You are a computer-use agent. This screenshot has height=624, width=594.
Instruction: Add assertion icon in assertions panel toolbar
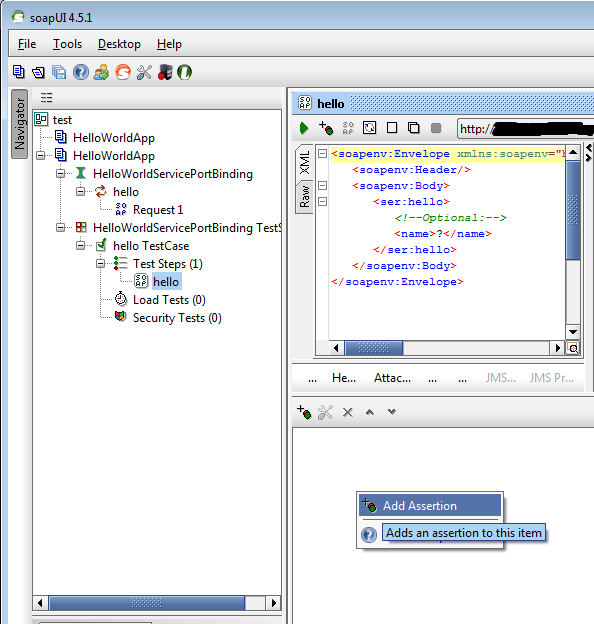304,412
